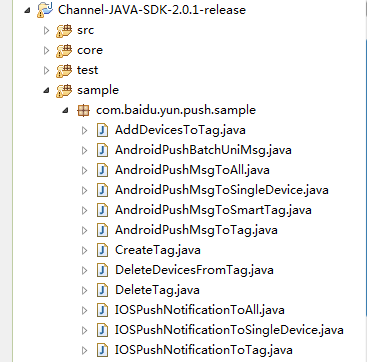Click the AndroidPushBatchUniMsg.java file icon
Image resolution: width=367 pixels, height=362 pixels.
coord(102,150)
